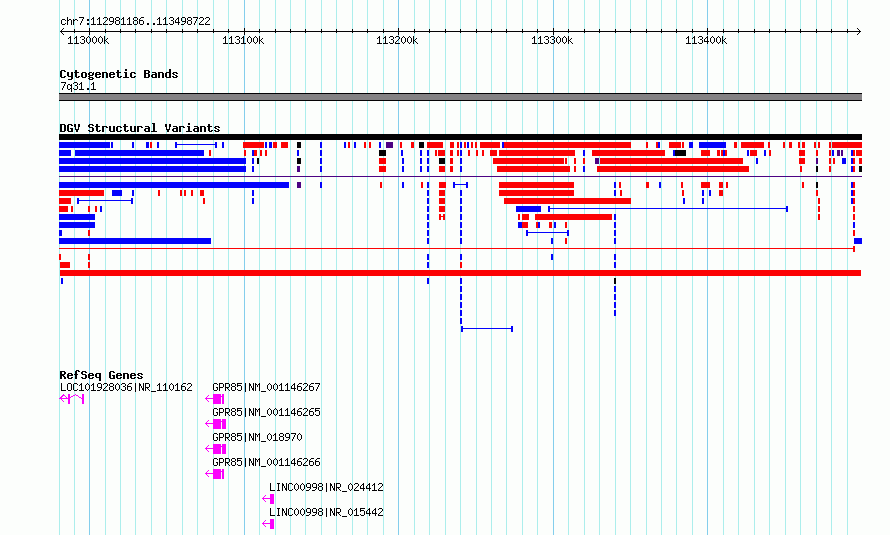
Task: Click the 113100k ruler label
Action: click(x=243, y=40)
